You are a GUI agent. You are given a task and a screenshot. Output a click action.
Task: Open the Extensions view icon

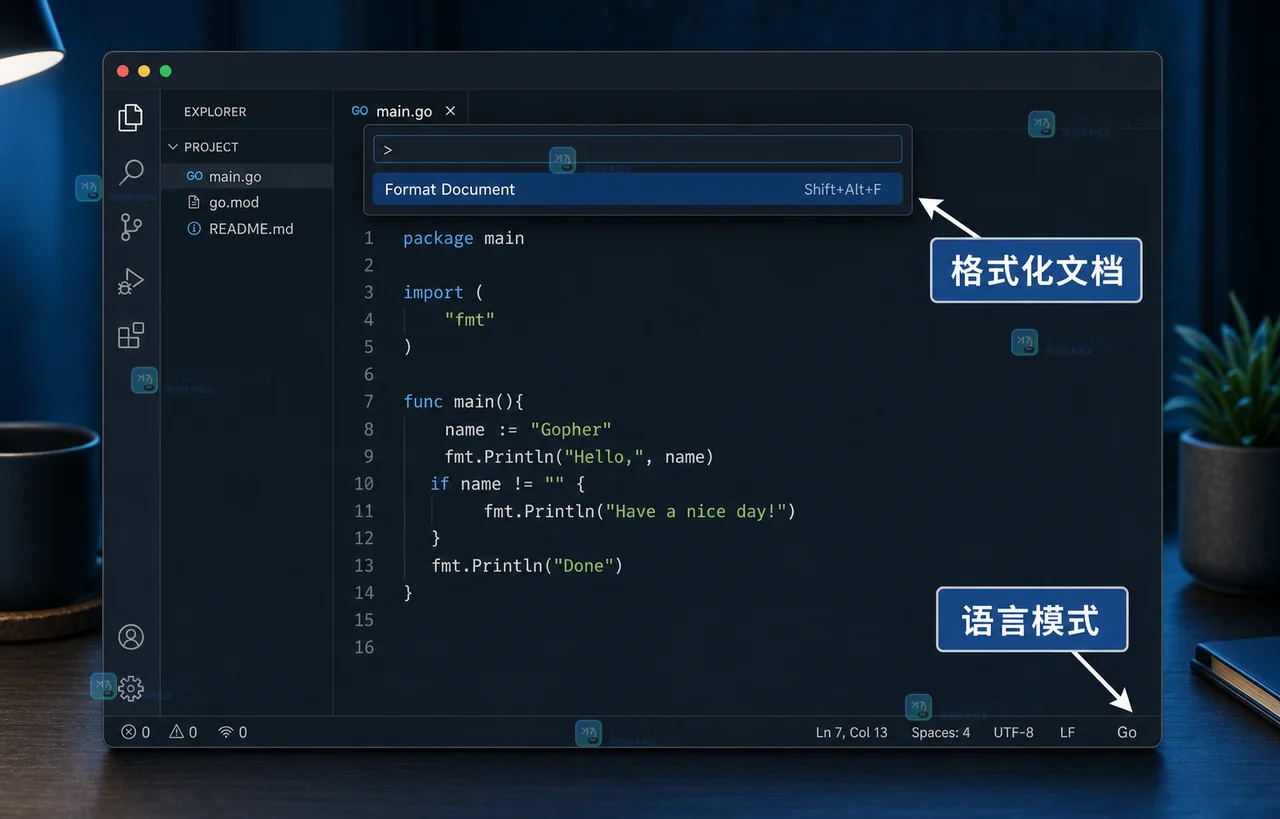[131, 335]
